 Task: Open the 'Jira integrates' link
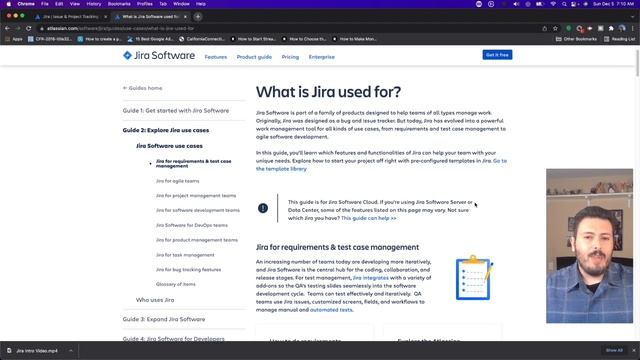pyautogui.click(x=370, y=278)
